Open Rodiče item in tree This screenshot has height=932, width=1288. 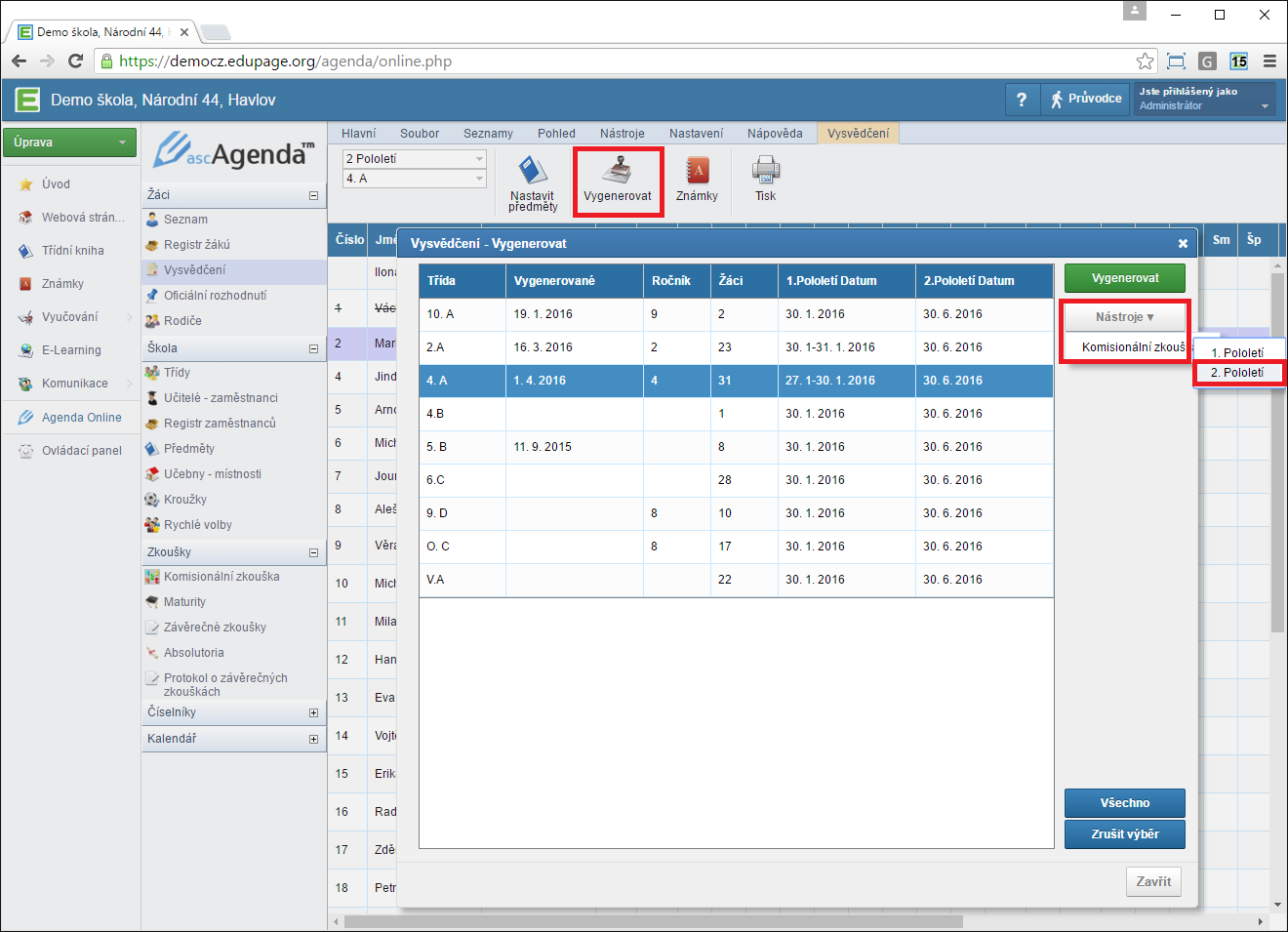[182, 321]
